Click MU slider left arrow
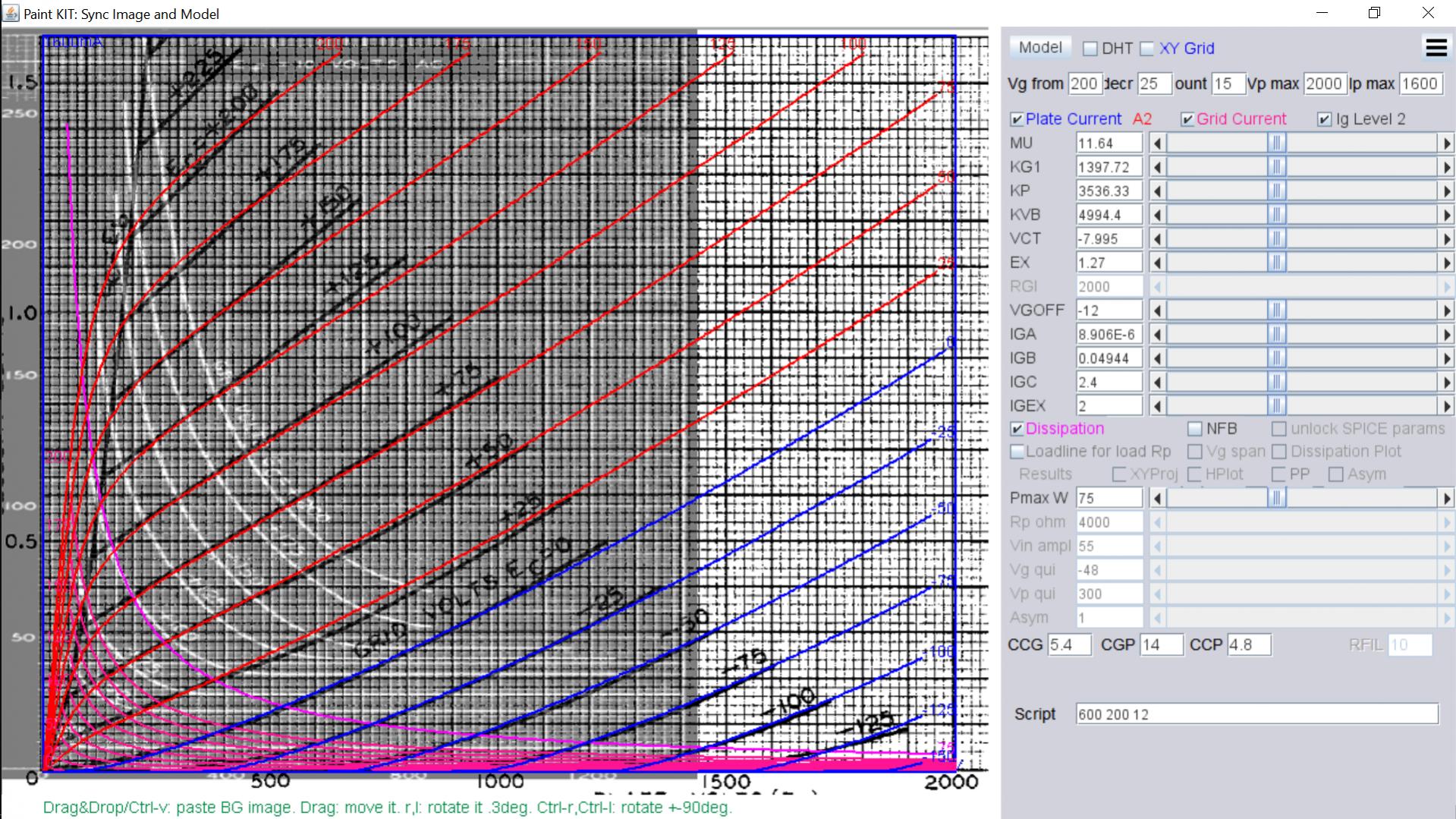The width and height of the screenshot is (1456, 819). click(1157, 143)
